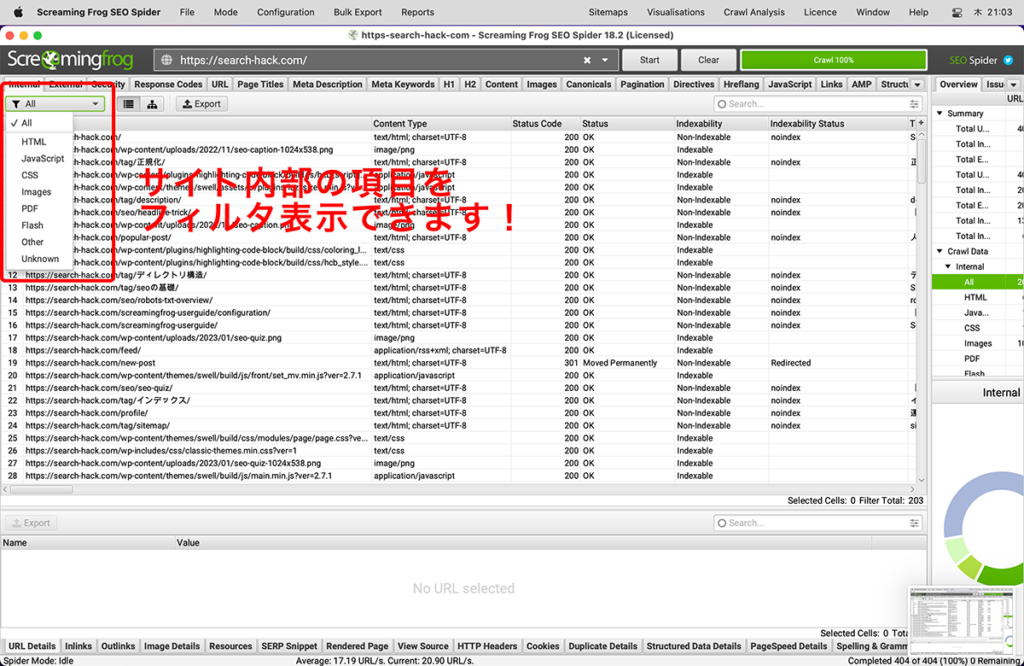The image size is (1024, 666).
Task: Click the lower Search field
Action: click(817, 523)
